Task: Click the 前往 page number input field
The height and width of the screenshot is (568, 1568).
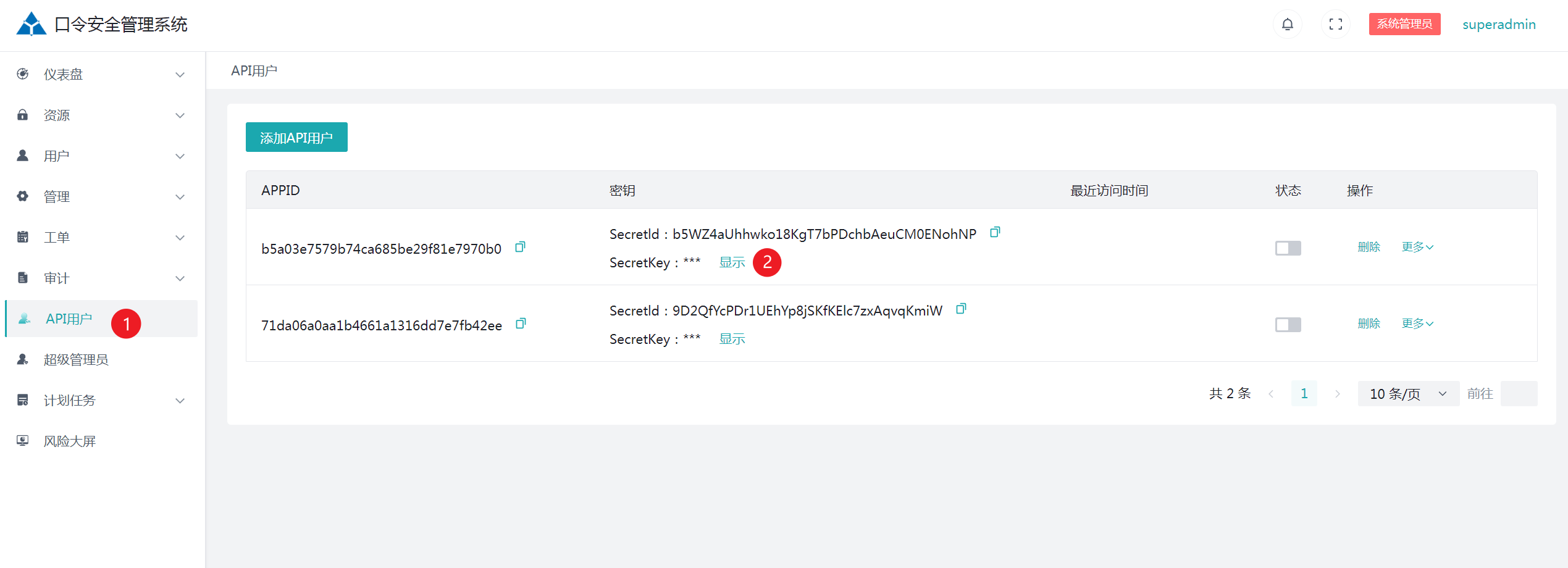Action: coord(1518,394)
